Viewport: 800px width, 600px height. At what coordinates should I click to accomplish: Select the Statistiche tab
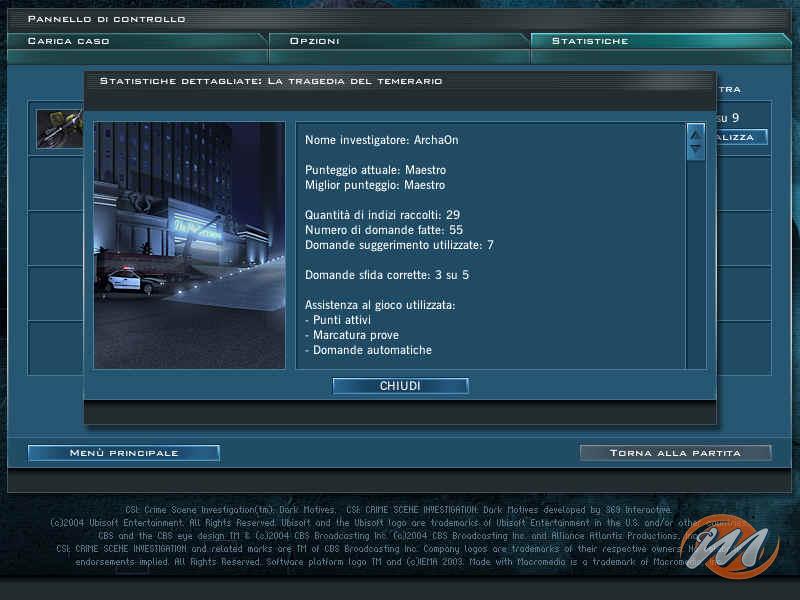(x=660, y=41)
